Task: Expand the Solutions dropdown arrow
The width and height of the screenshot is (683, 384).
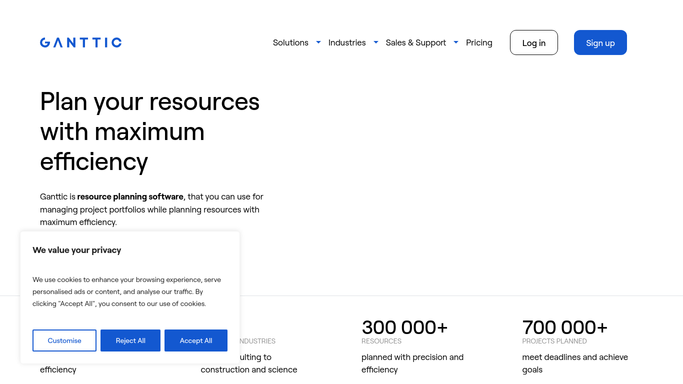Action: 318,42
